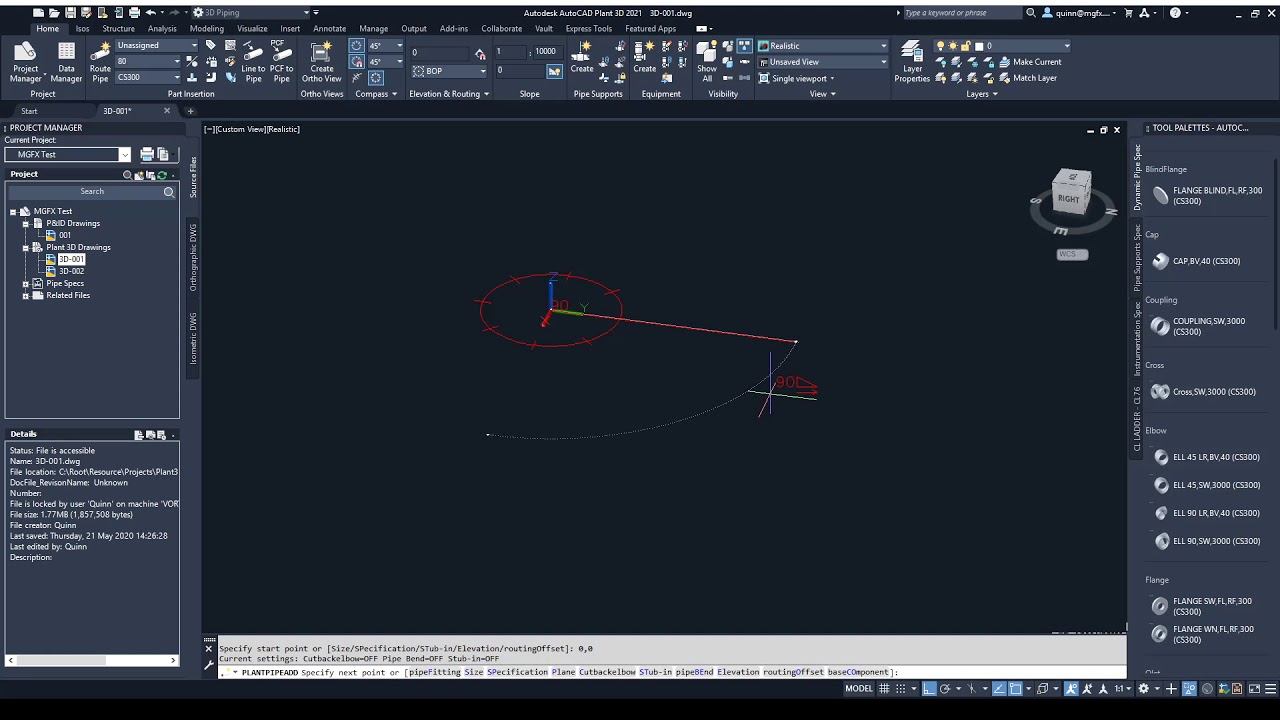Toggle the slope on/off button

point(554,71)
